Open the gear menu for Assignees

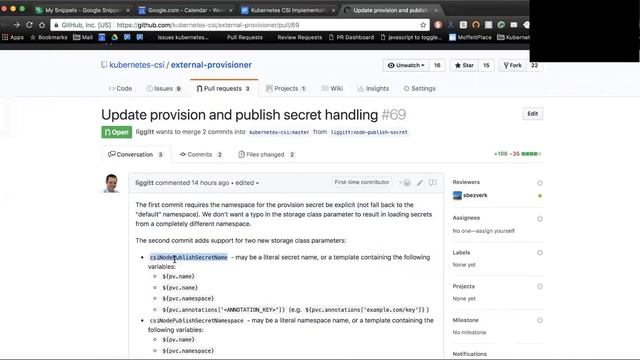tap(540, 219)
